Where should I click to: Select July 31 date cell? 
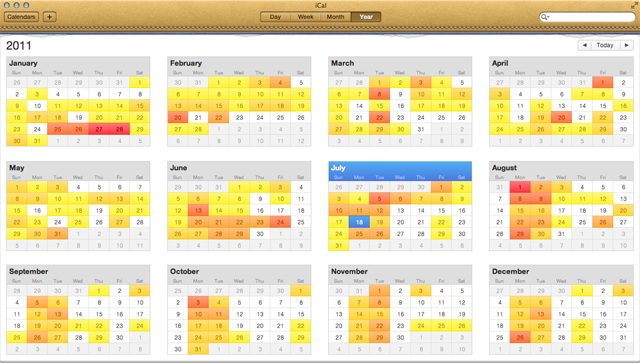(x=339, y=245)
